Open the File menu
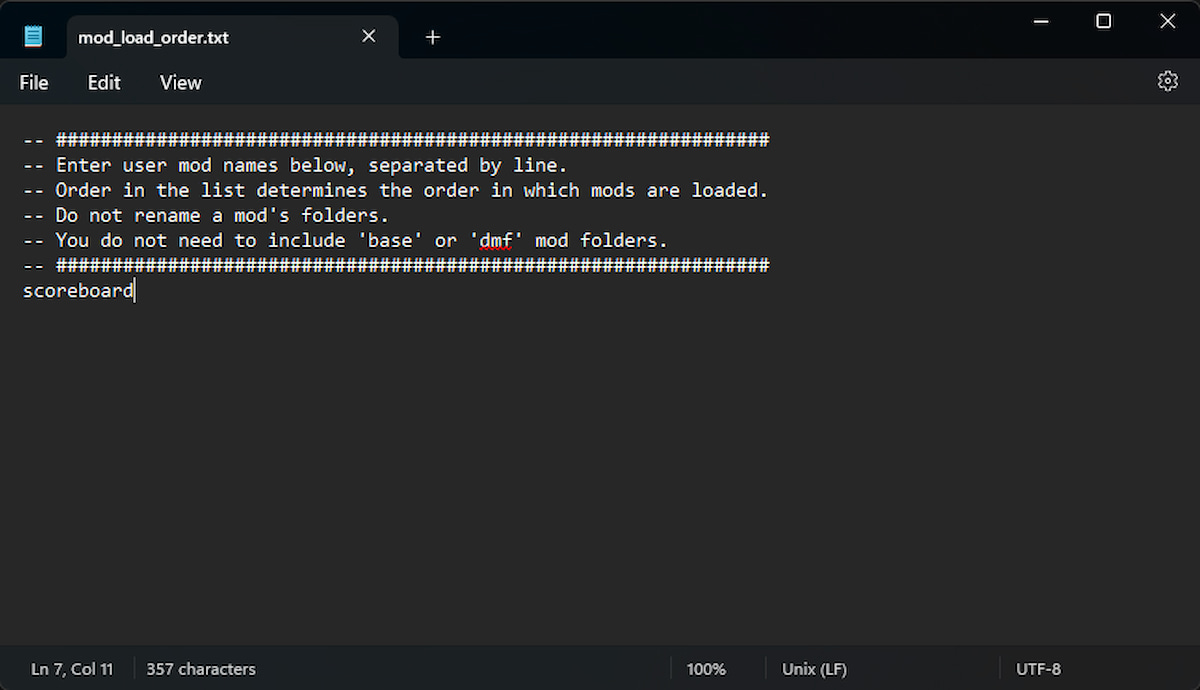The image size is (1200, 690). pyautogui.click(x=34, y=83)
